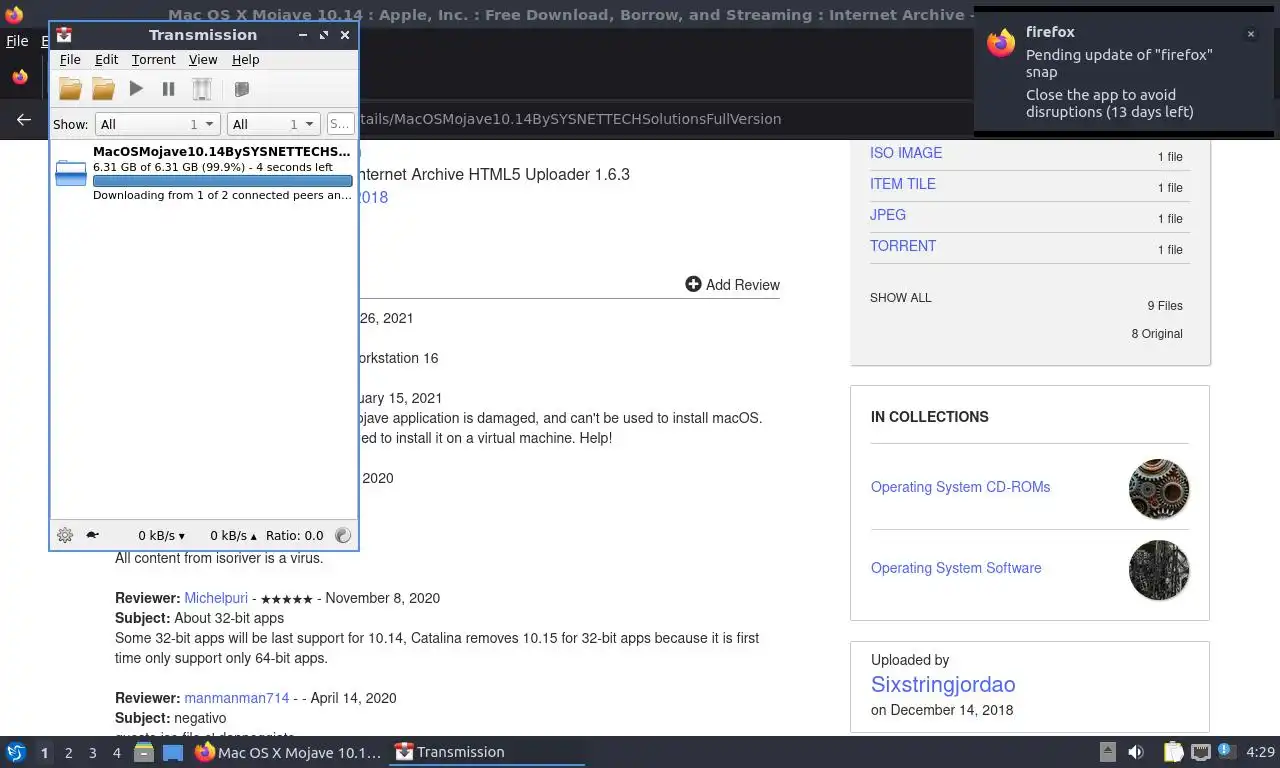Open ITEM TILE download option
This screenshot has height=768, width=1280.
pos(903,184)
